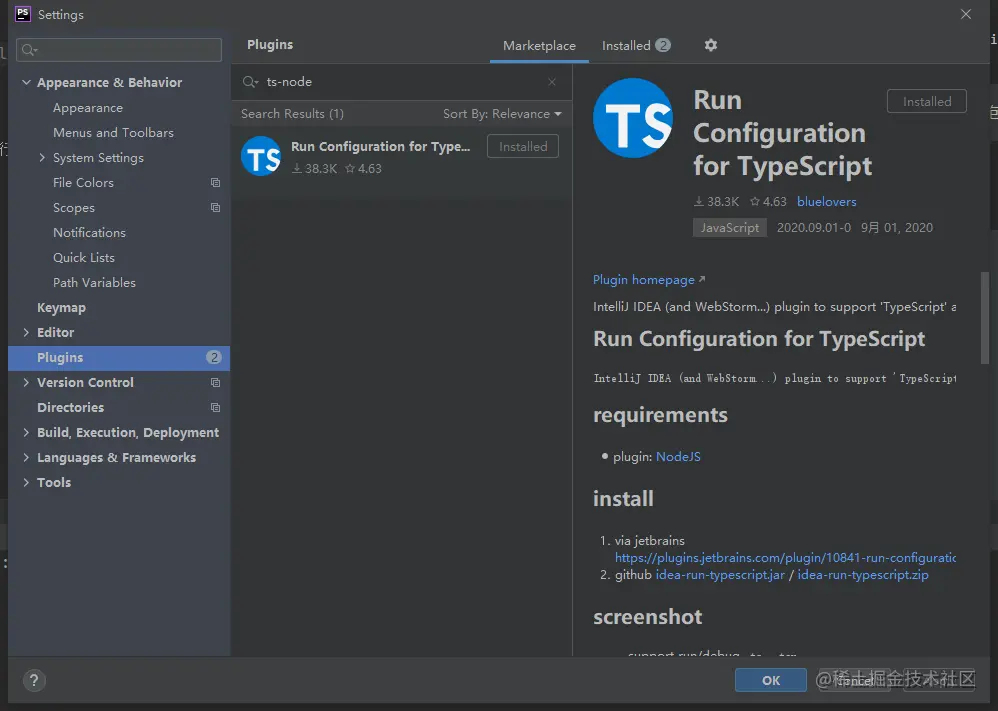
Task: Open the bluelovers vendor link
Action: point(826,201)
